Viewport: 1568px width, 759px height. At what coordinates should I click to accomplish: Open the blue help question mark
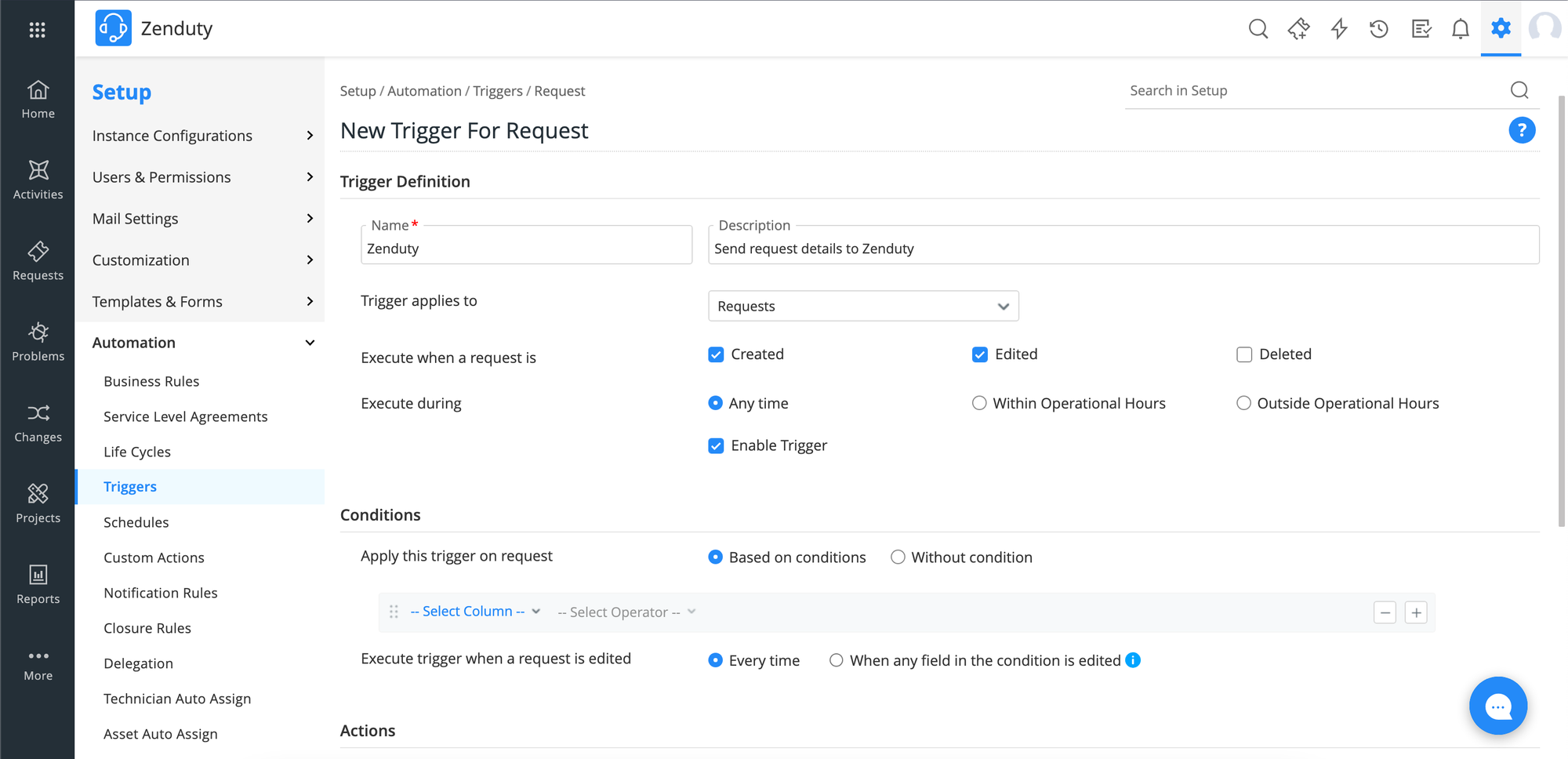coord(1522,130)
